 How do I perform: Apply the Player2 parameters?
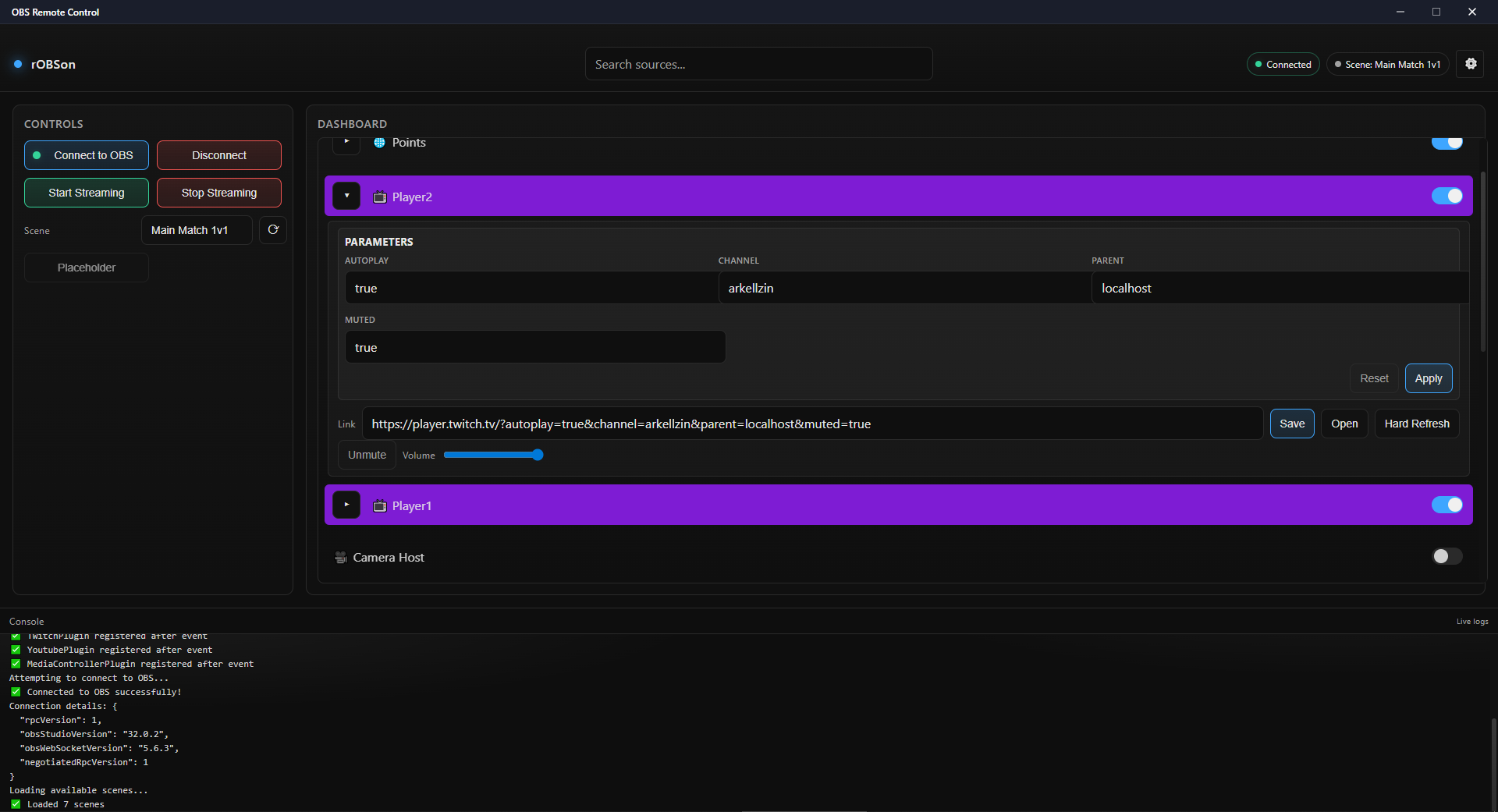coord(1428,378)
